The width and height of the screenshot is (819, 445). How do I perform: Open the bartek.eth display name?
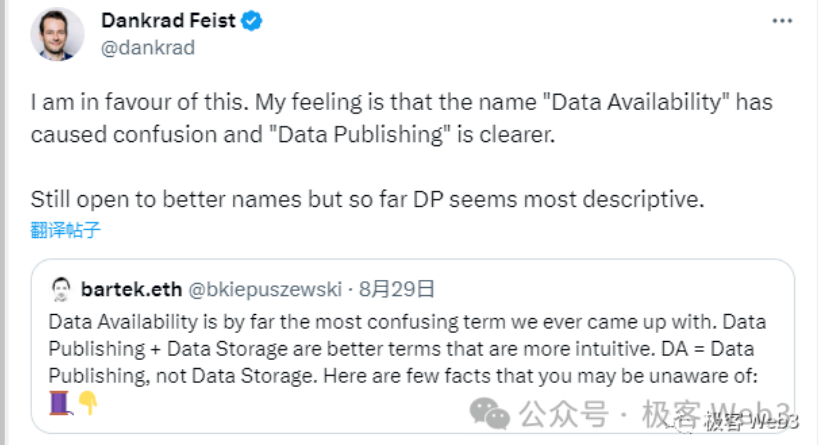click(x=130, y=290)
